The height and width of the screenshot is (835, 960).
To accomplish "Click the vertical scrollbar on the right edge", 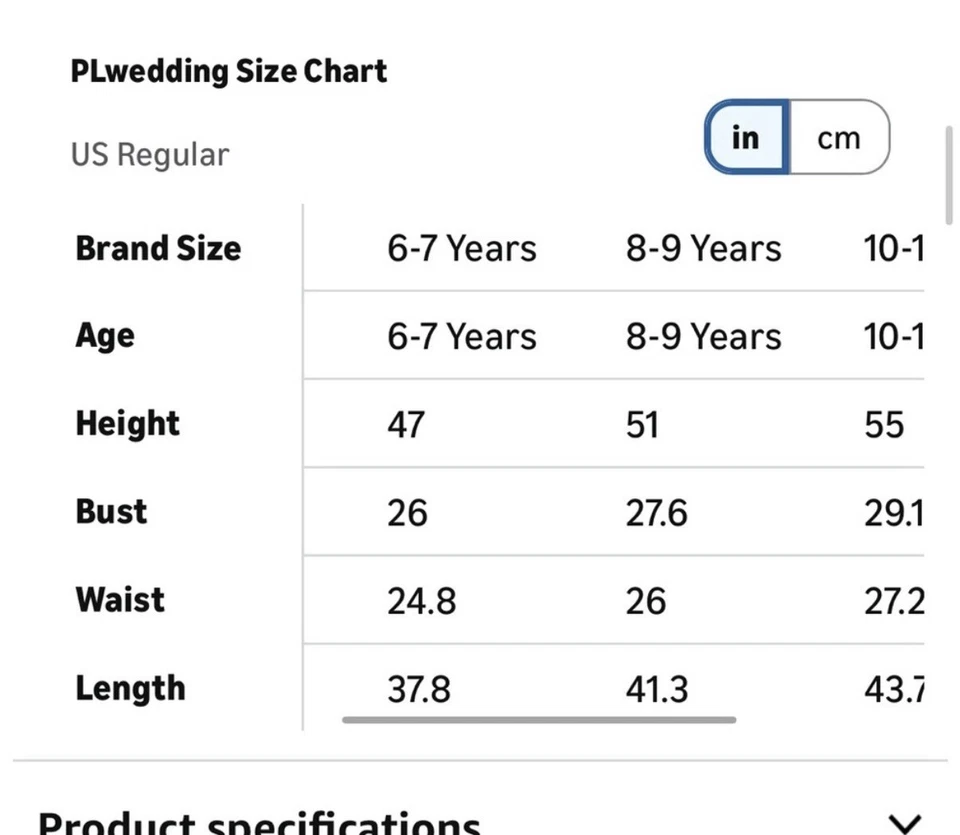I will [949, 177].
